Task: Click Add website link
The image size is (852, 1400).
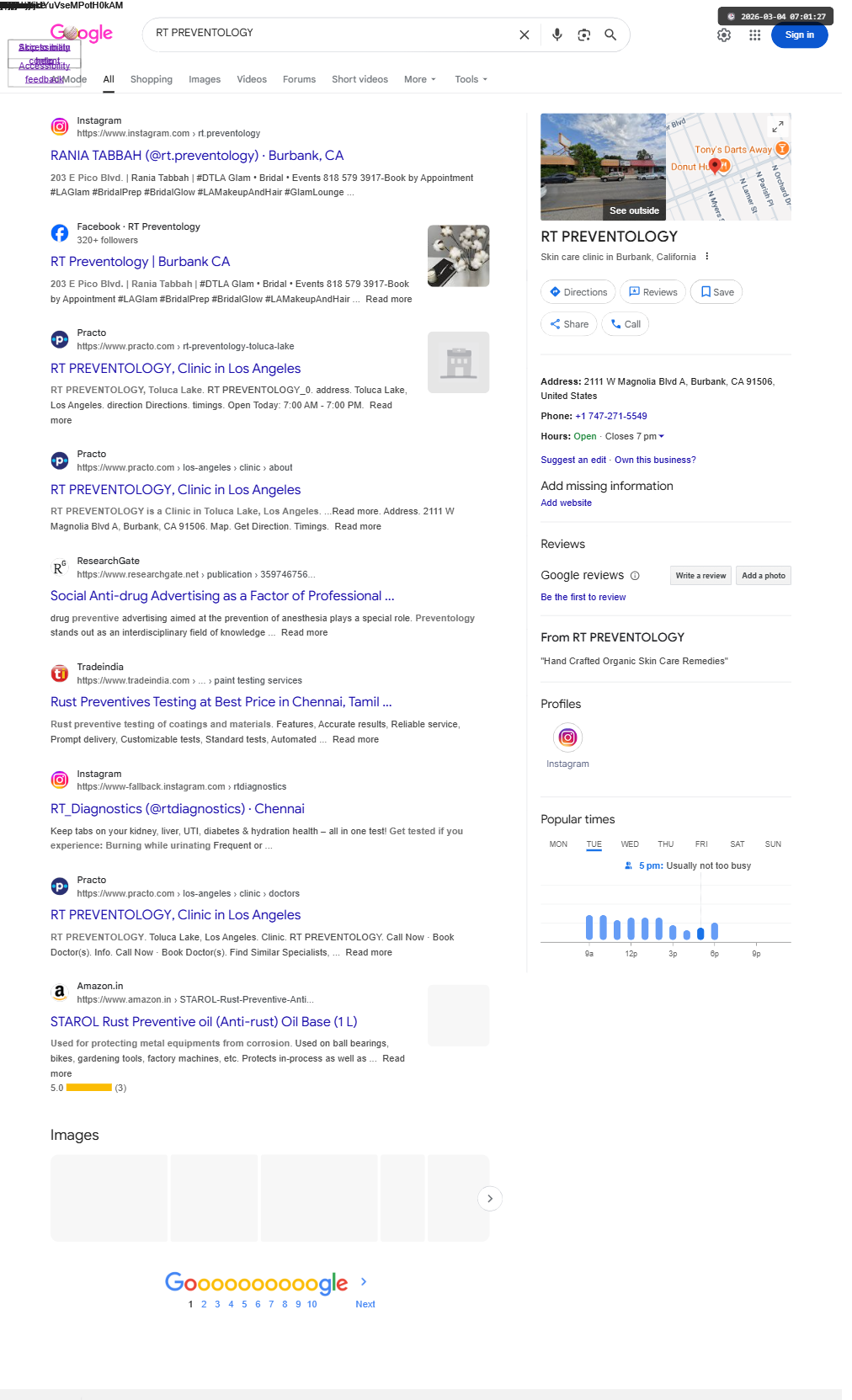Action: pyautogui.click(x=566, y=503)
